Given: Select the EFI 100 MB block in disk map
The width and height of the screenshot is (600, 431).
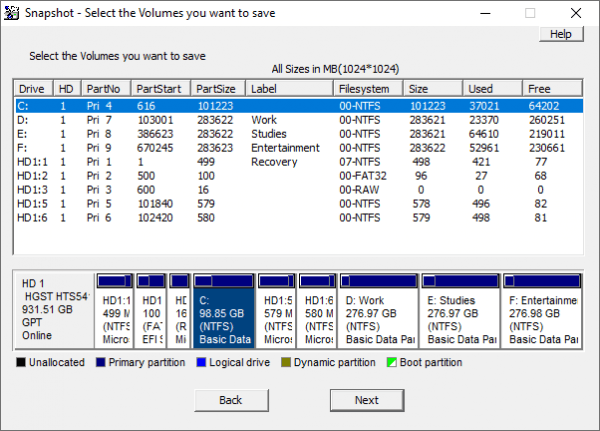Looking at the screenshot, I should (151, 310).
